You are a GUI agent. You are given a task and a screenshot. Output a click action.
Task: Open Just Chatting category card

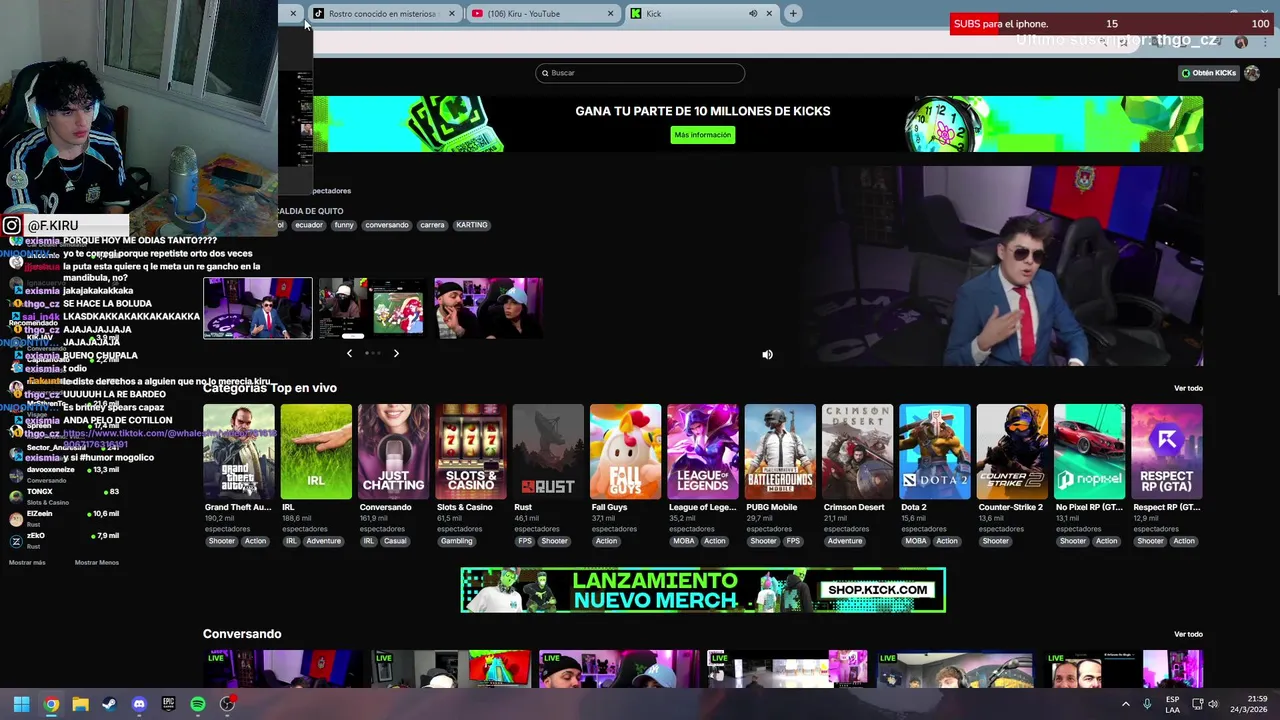[393, 453]
